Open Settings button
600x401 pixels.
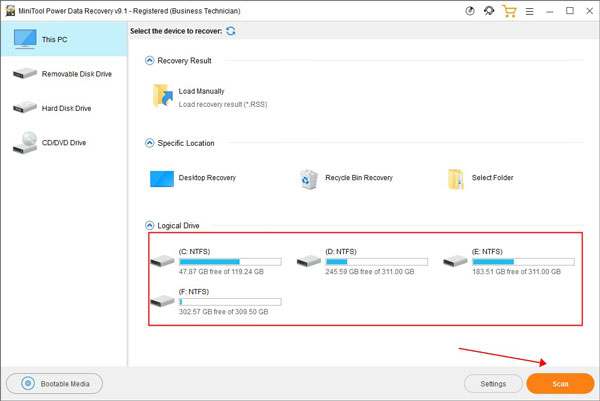[x=492, y=383]
